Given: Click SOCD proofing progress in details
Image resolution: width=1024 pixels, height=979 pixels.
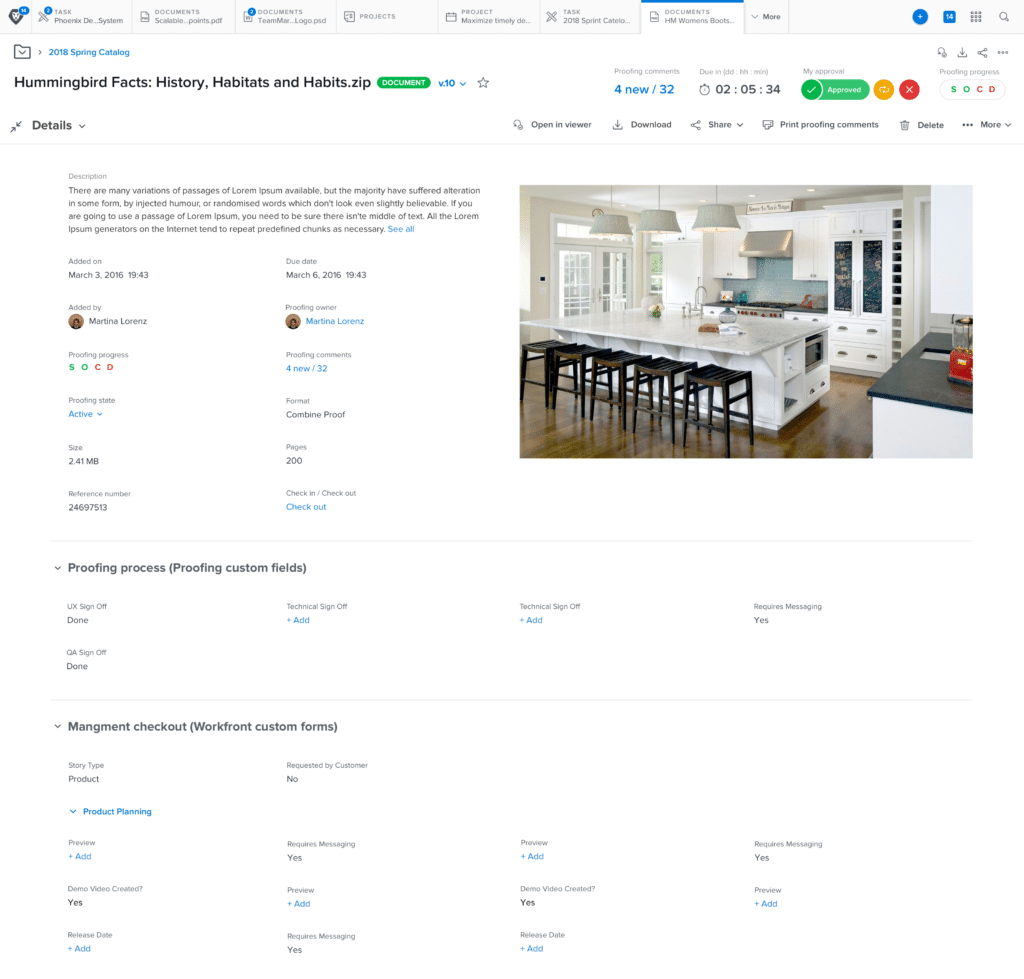Looking at the screenshot, I should coord(91,367).
